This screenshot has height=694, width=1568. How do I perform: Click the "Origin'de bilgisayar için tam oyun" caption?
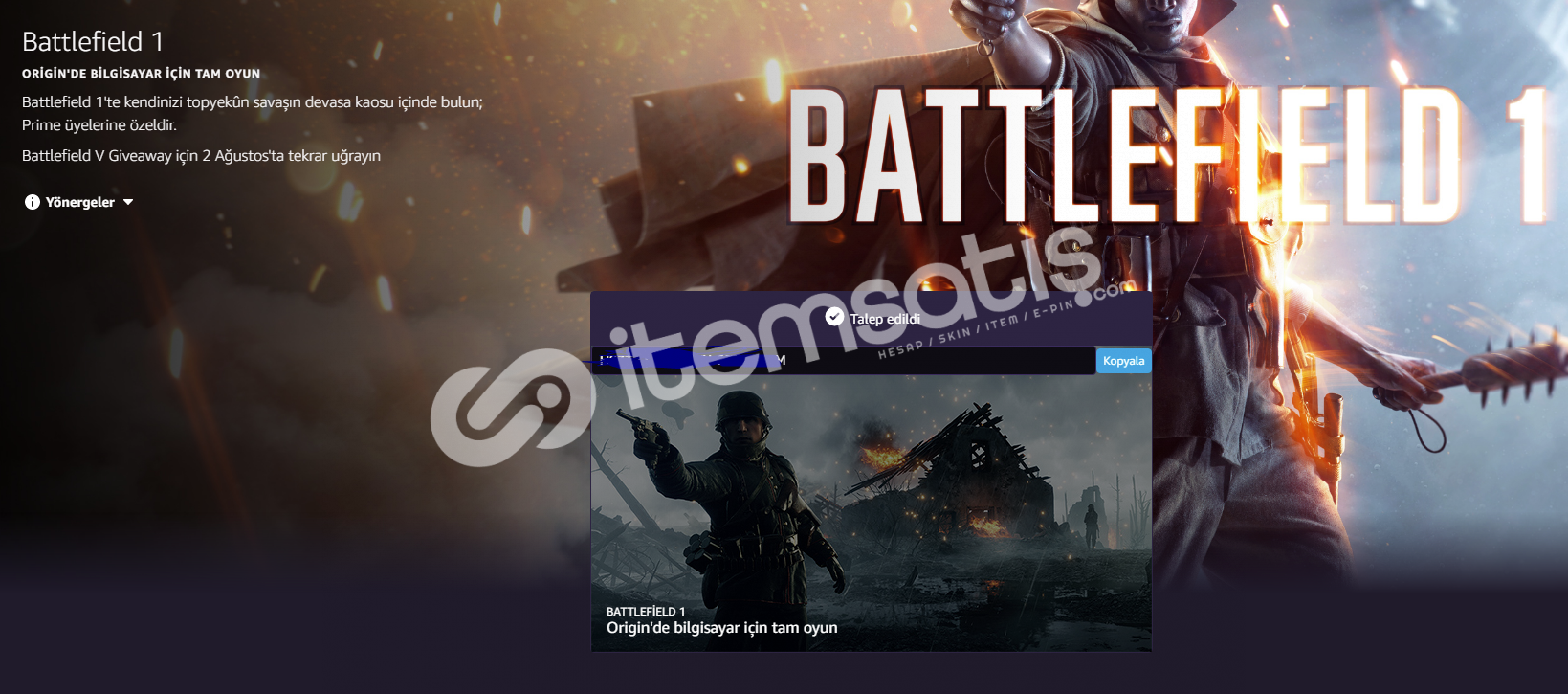722,628
